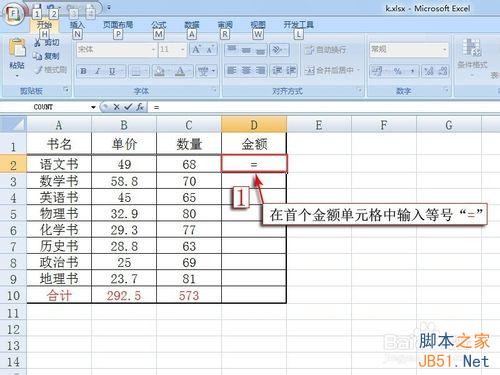Click the total cell 573
500x375 pixels.
tap(189, 295)
